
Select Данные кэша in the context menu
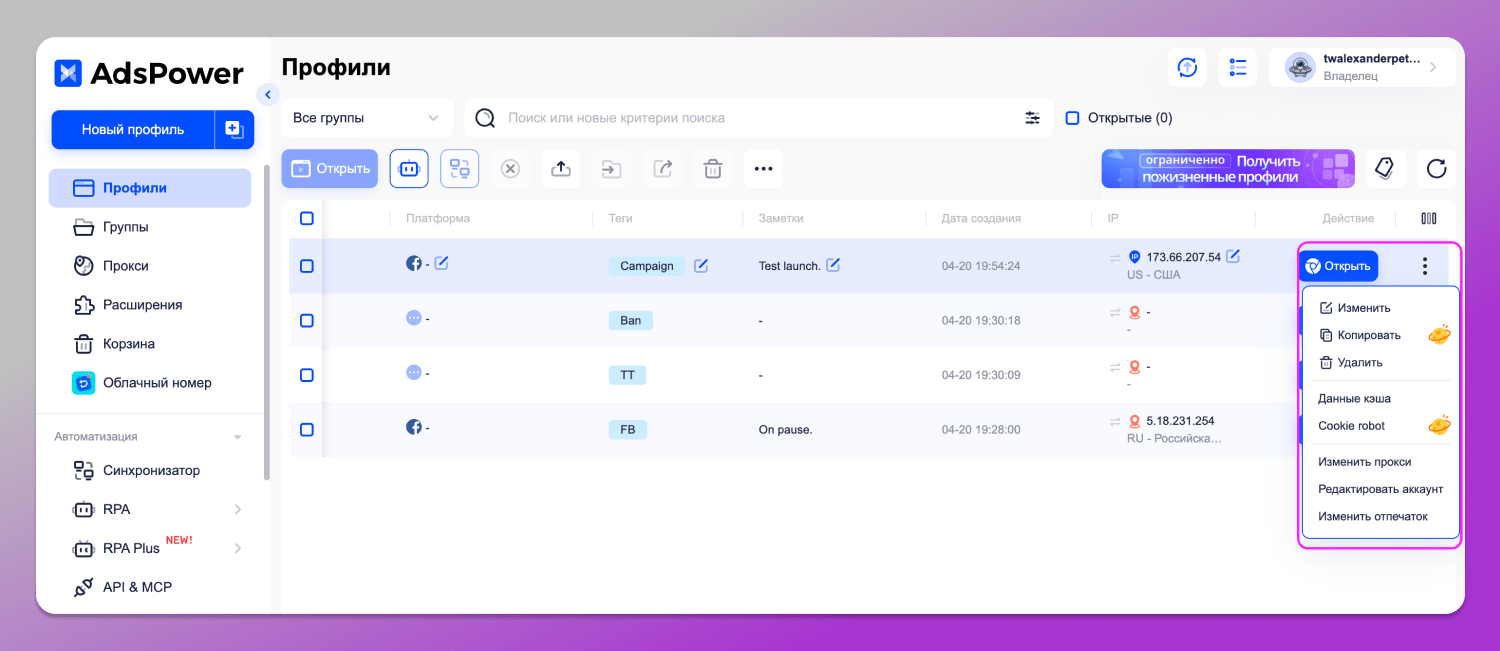point(1354,398)
